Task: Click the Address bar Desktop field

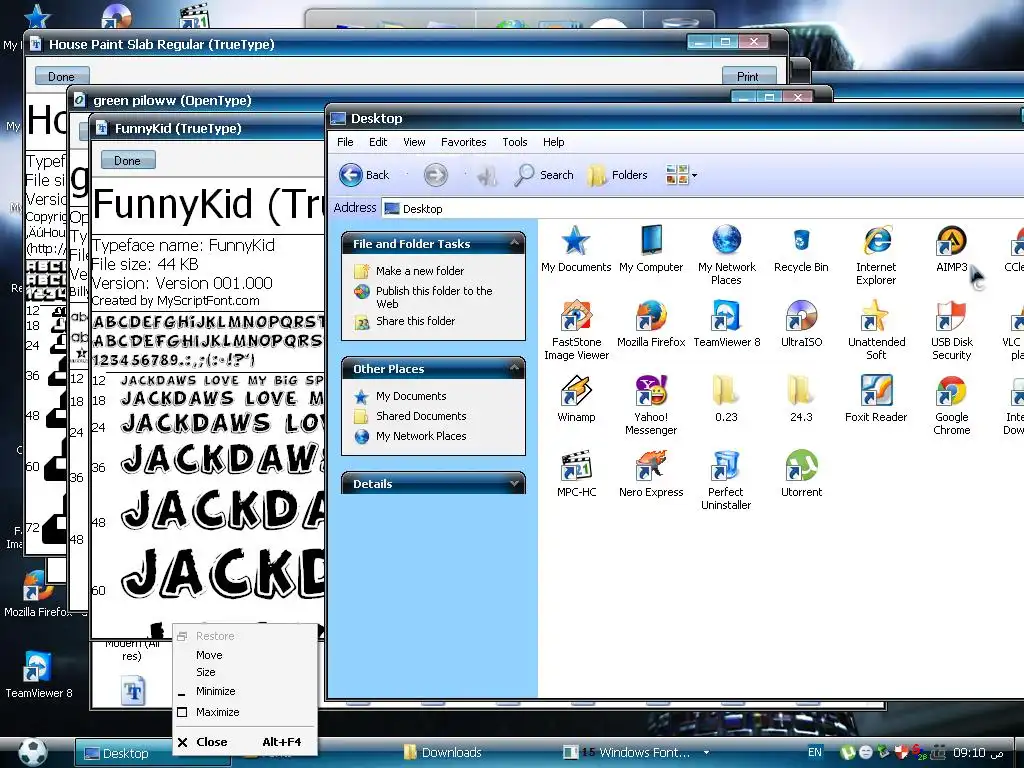Action: [x=703, y=208]
